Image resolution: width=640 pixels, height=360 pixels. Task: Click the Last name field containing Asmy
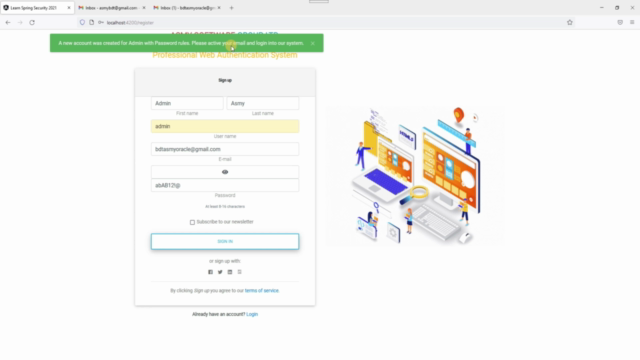(x=263, y=103)
